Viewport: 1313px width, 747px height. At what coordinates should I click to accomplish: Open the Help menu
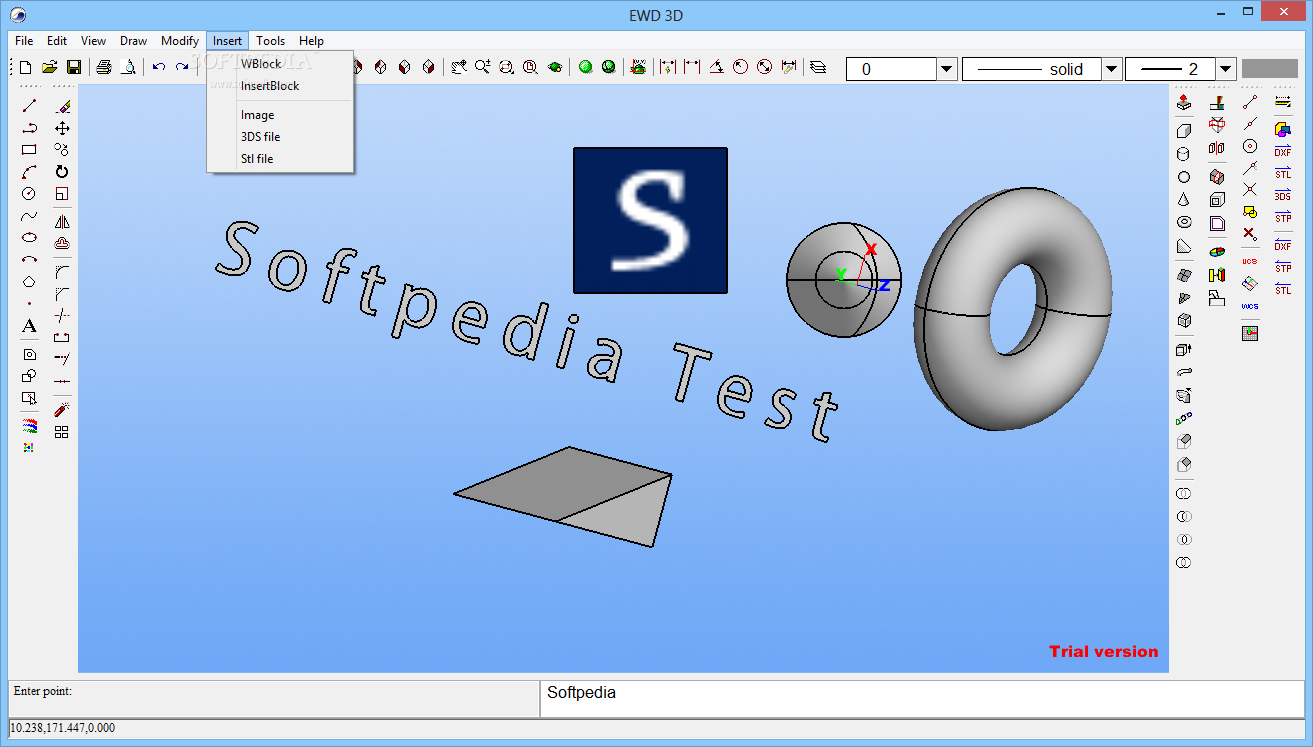[311, 41]
